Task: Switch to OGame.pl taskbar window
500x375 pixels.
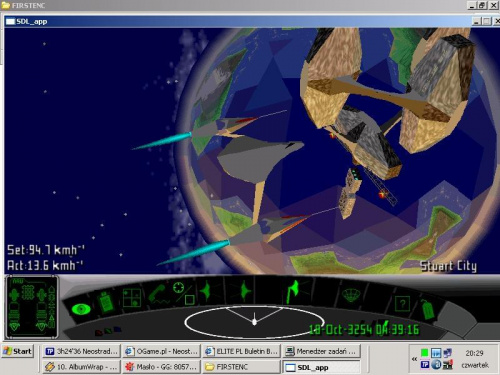Action: (x=161, y=351)
